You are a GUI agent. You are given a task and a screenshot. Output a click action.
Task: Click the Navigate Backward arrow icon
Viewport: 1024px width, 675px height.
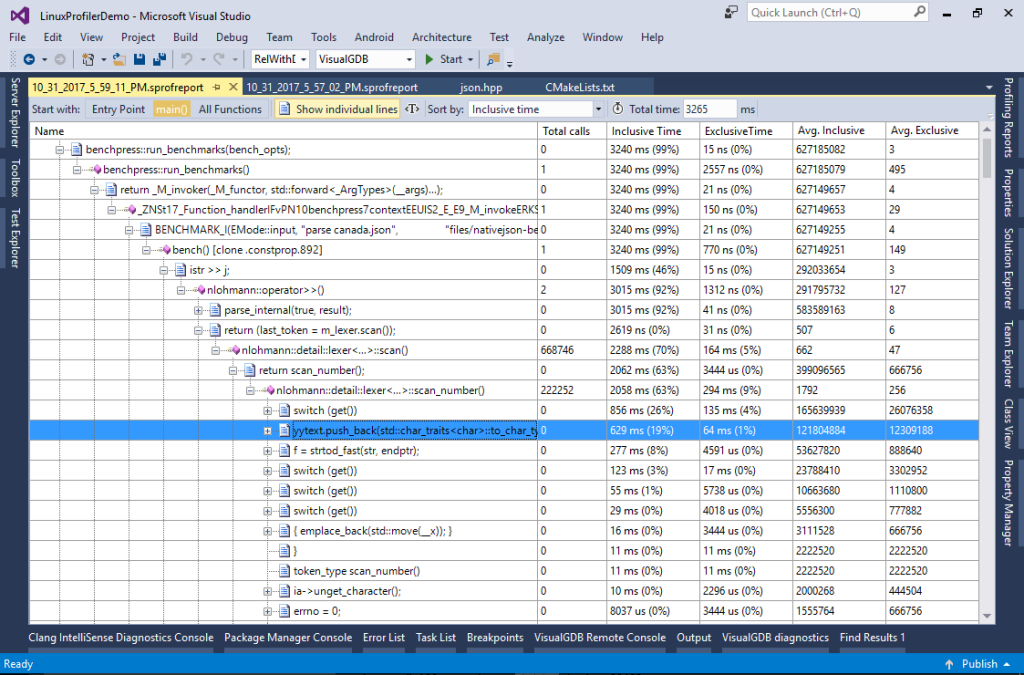coord(30,59)
